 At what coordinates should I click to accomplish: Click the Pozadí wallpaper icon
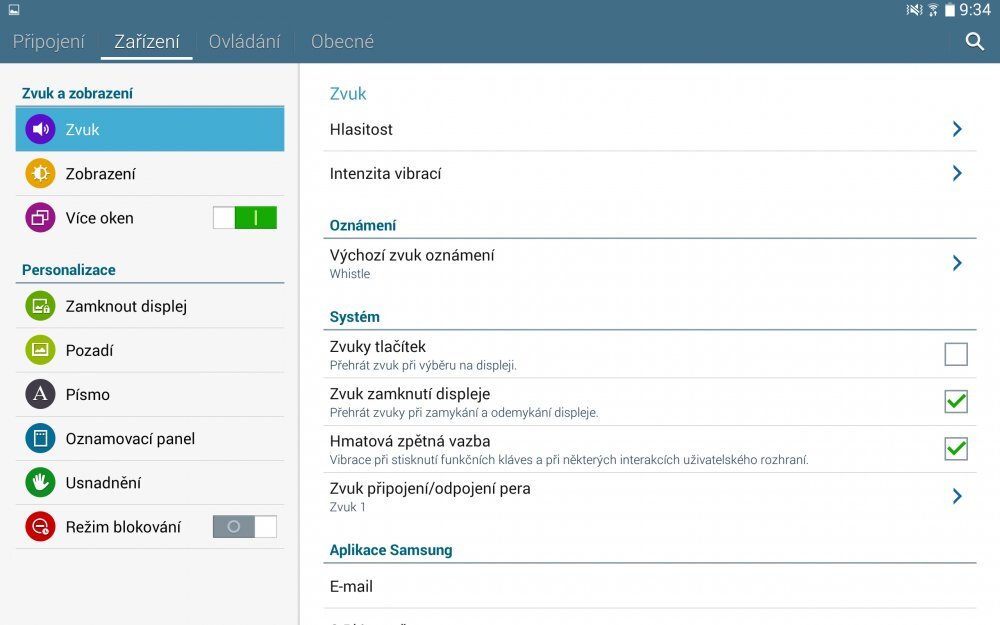(39, 350)
